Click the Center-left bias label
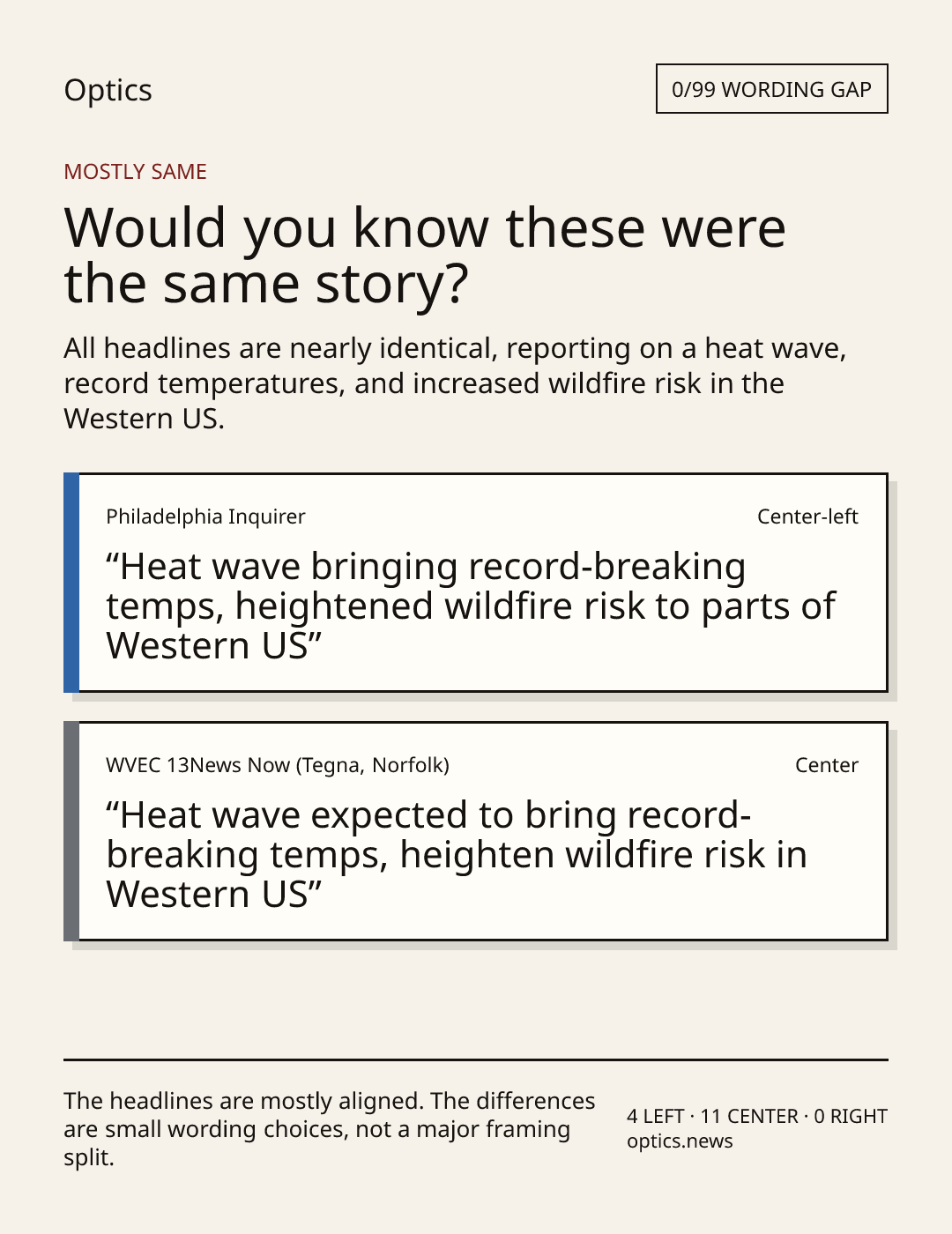The image size is (952, 1234). coord(807,517)
